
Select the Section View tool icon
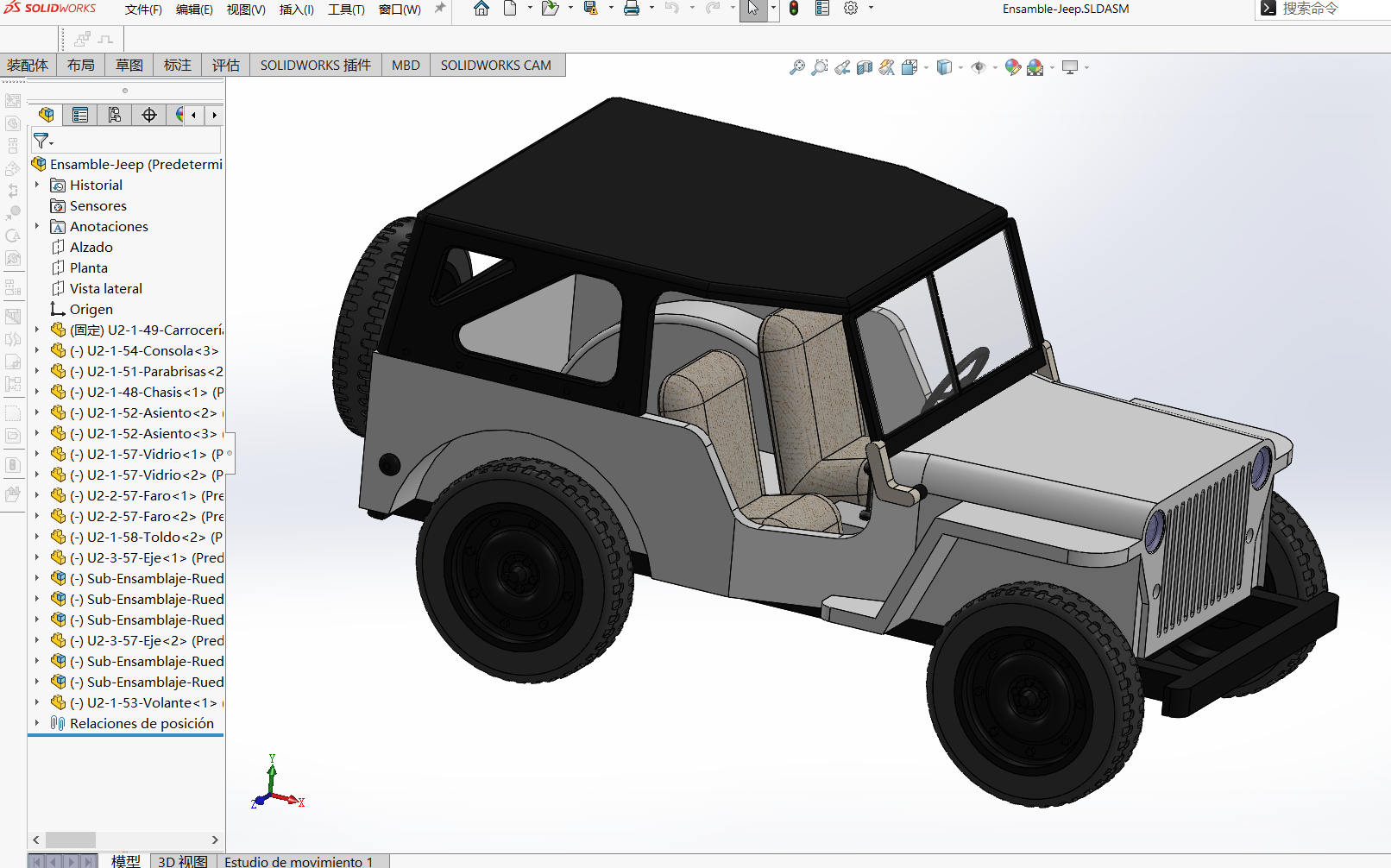tap(865, 67)
